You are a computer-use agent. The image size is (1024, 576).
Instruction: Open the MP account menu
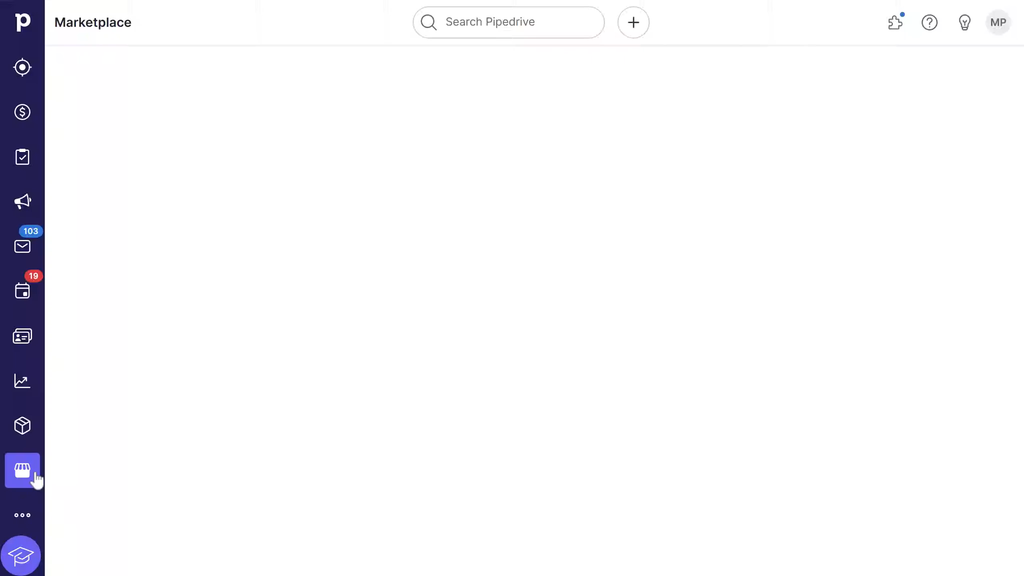pos(998,22)
